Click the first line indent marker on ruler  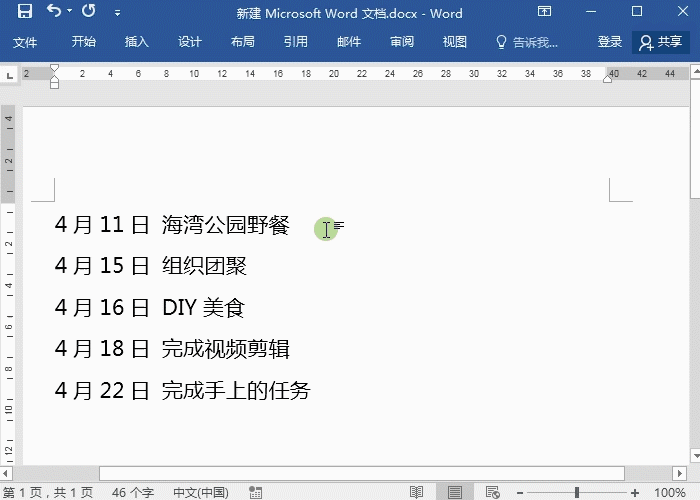(x=54, y=68)
